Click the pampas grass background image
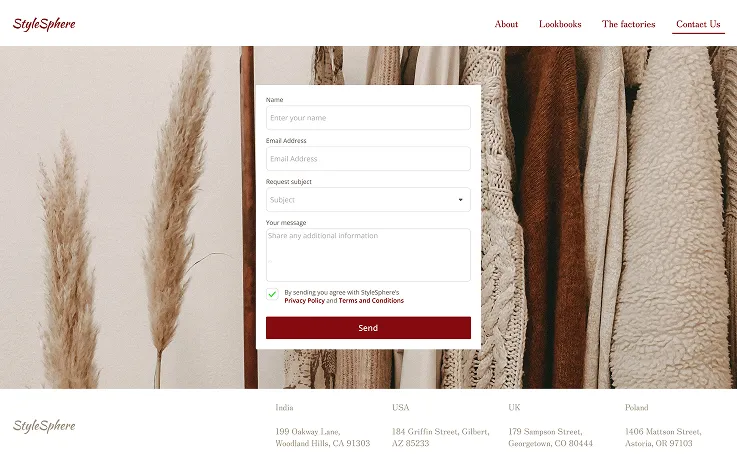The image size is (737, 461). point(122,217)
